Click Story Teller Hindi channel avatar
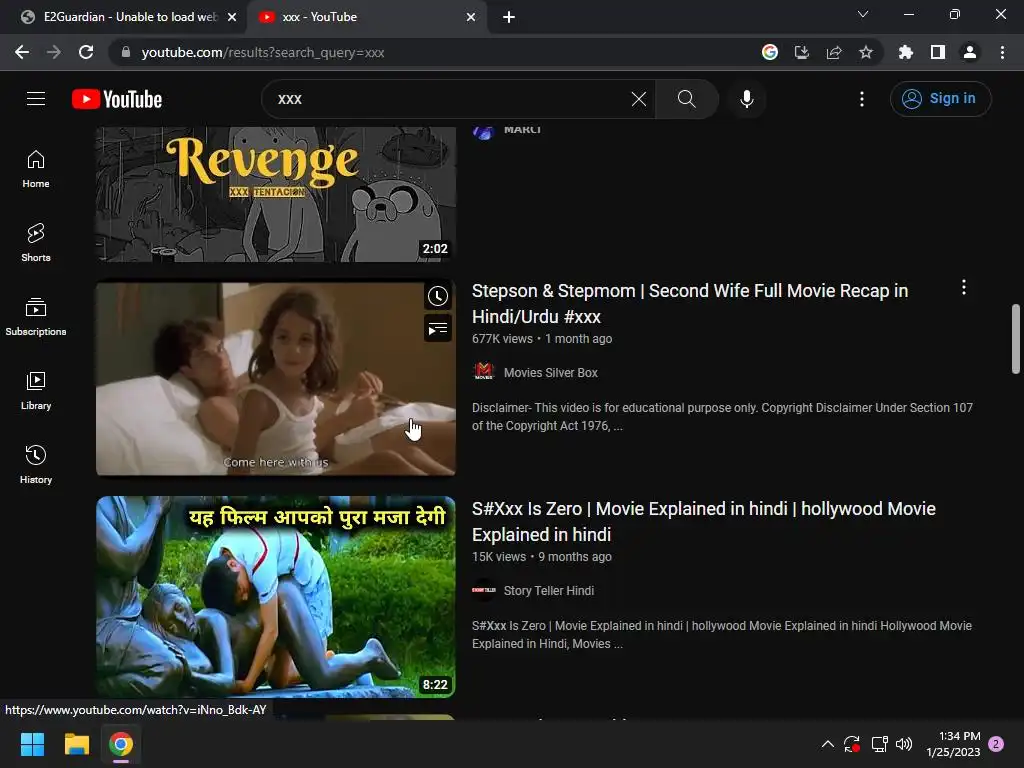Screen dimensions: 1024x768 (484, 590)
